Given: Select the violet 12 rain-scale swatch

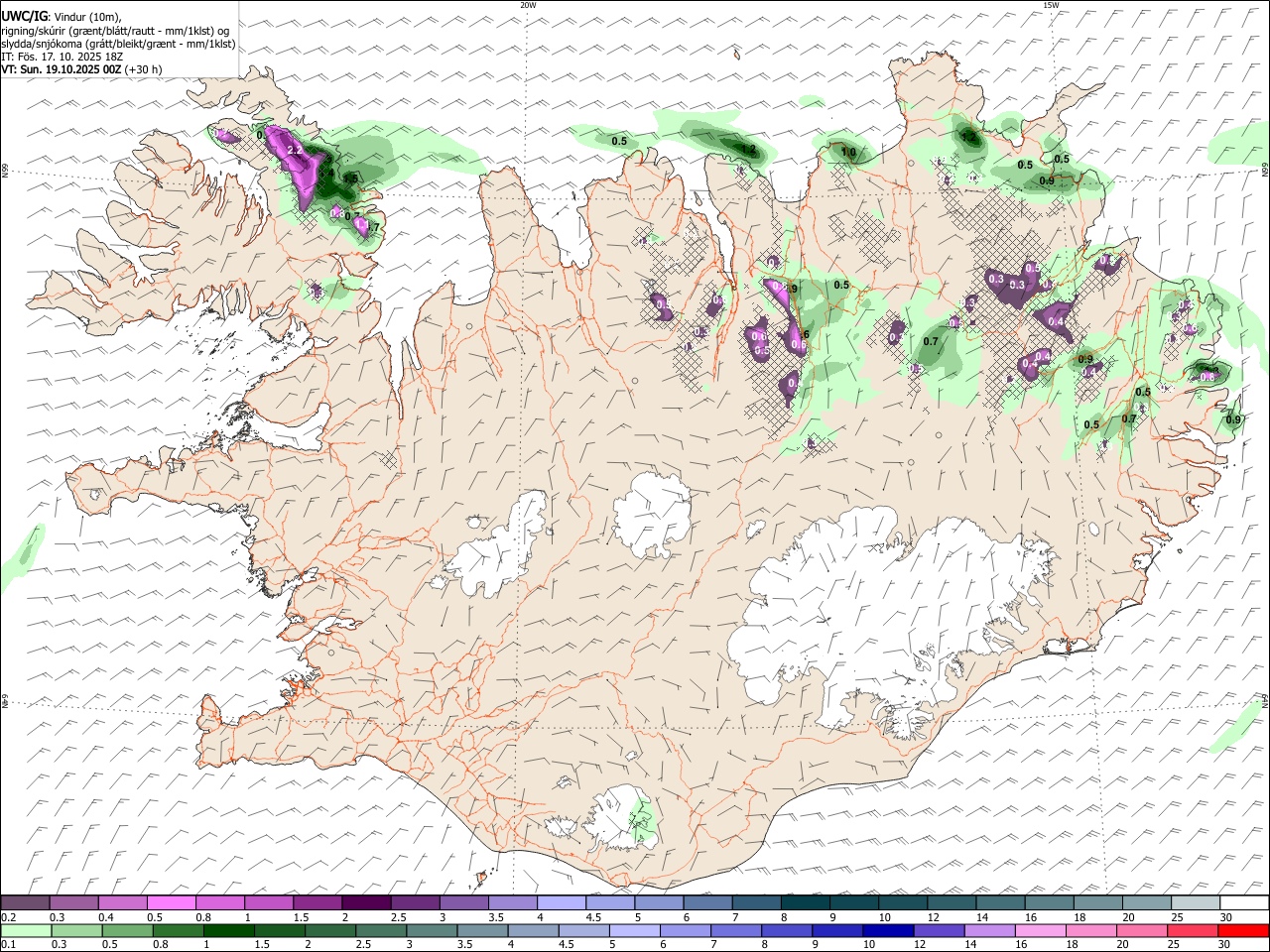Looking at the screenshot, I should click(938, 930).
